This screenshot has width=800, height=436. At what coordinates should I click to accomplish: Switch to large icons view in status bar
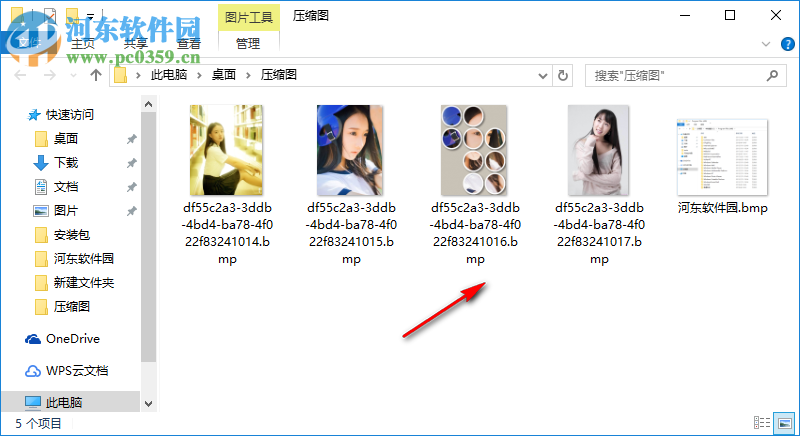point(784,423)
